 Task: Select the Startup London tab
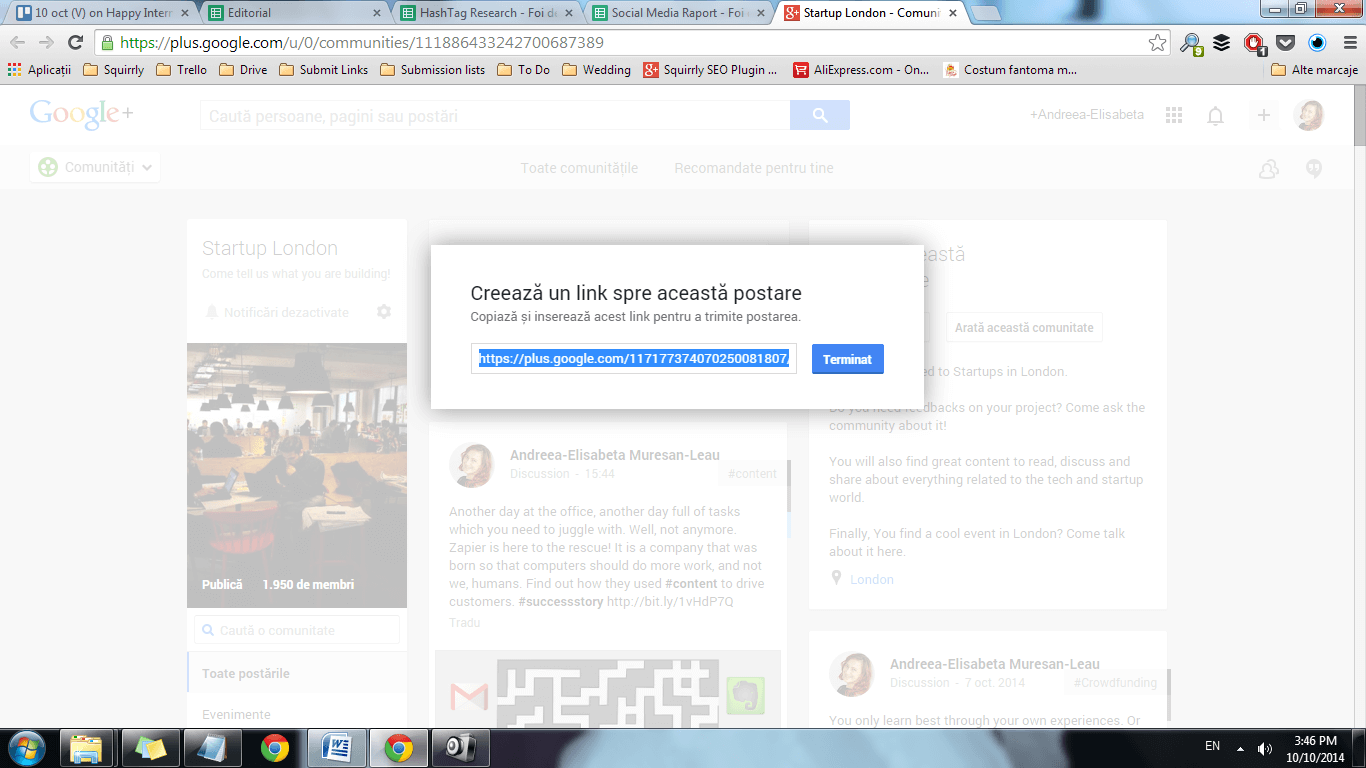(x=873, y=13)
